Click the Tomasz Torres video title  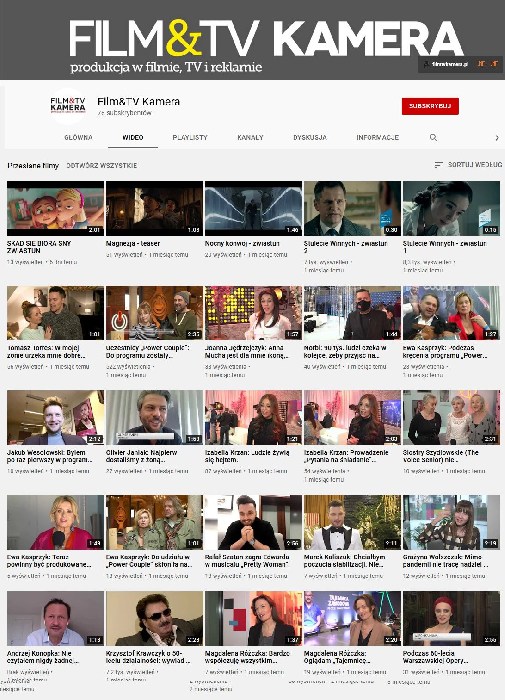(x=46, y=352)
